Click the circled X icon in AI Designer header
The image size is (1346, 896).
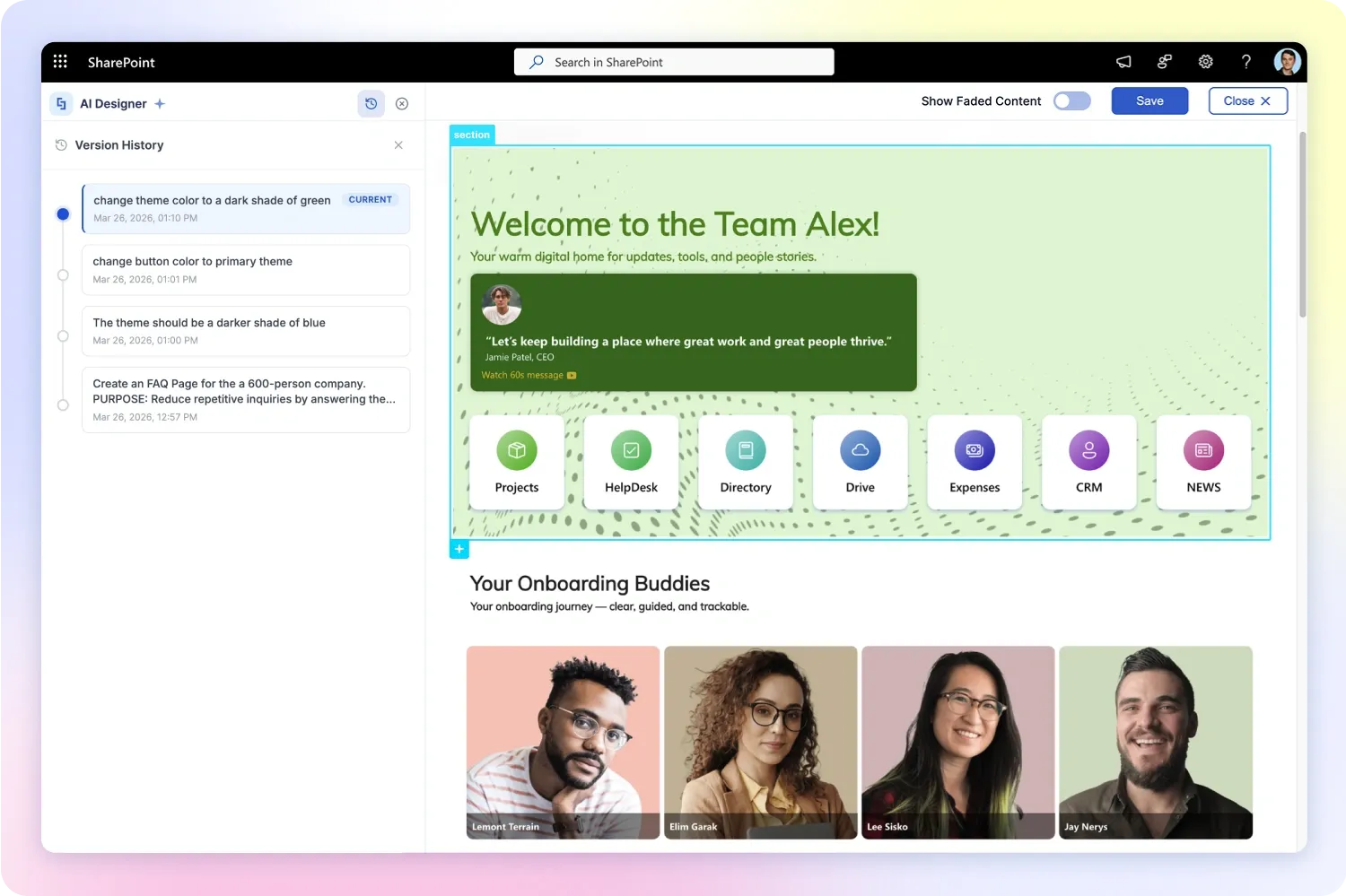point(402,104)
